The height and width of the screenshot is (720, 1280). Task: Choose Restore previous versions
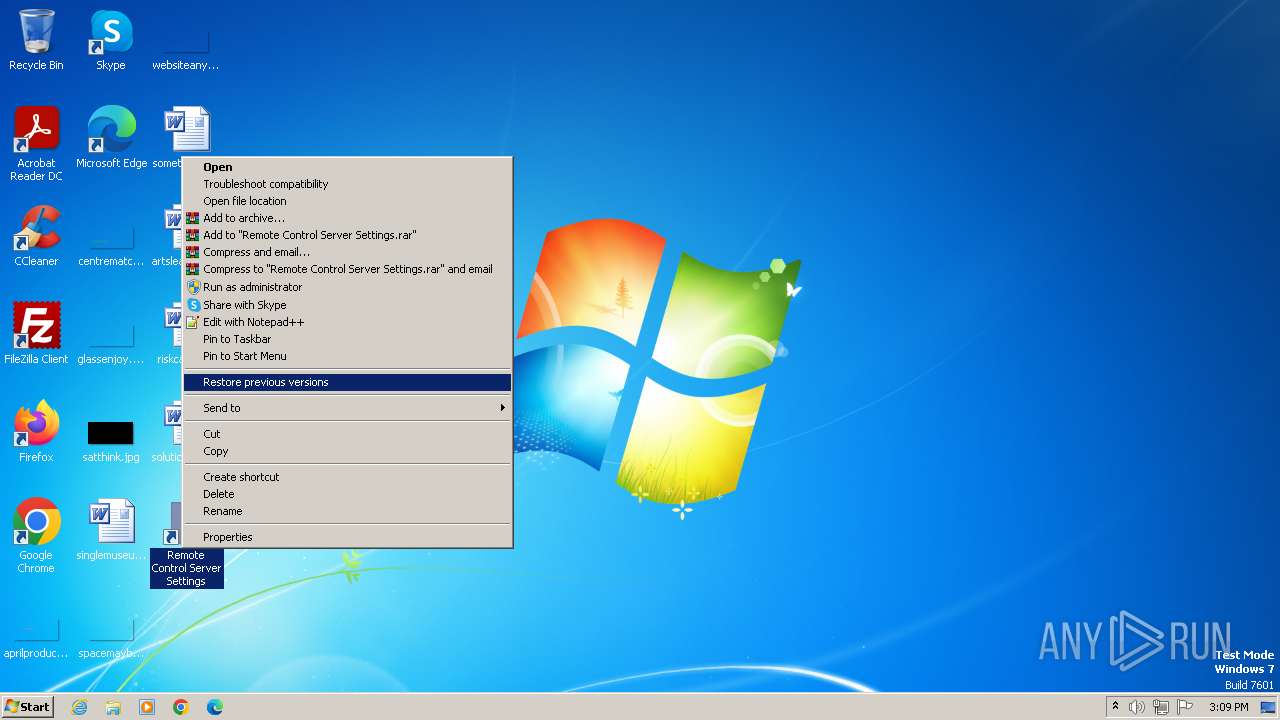click(348, 382)
